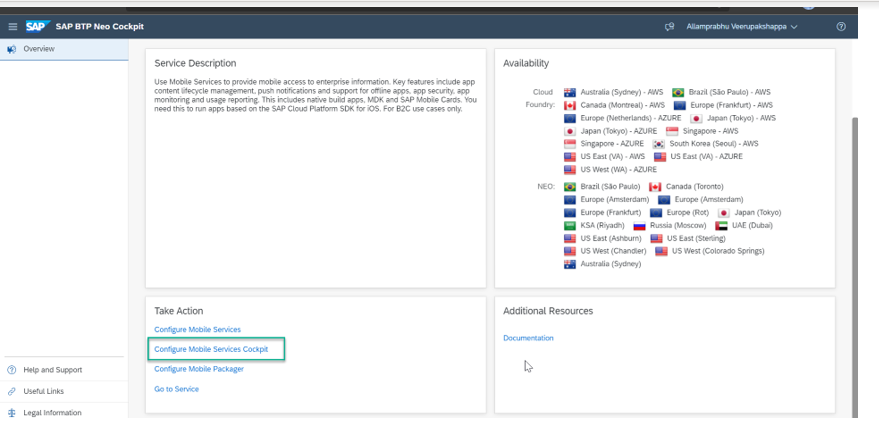Open Useful Links in sidebar

pos(44,391)
